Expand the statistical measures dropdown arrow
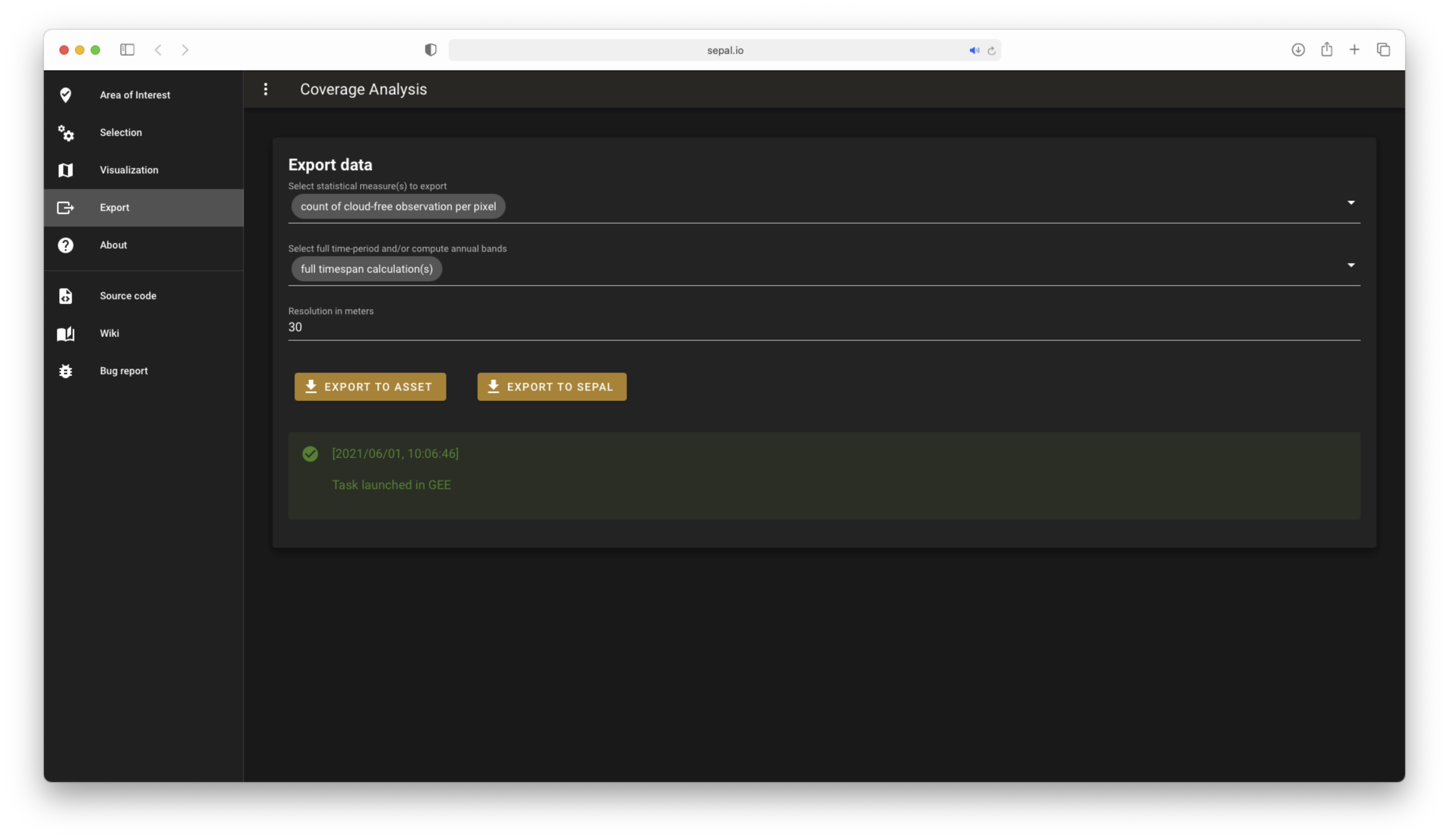This screenshot has height=840, width=1449. [1351, 203]
